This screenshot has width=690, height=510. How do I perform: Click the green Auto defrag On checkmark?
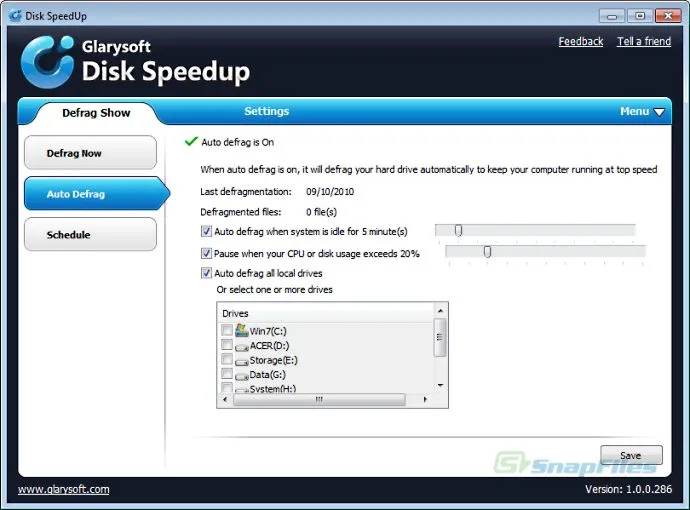coord(191,141)
